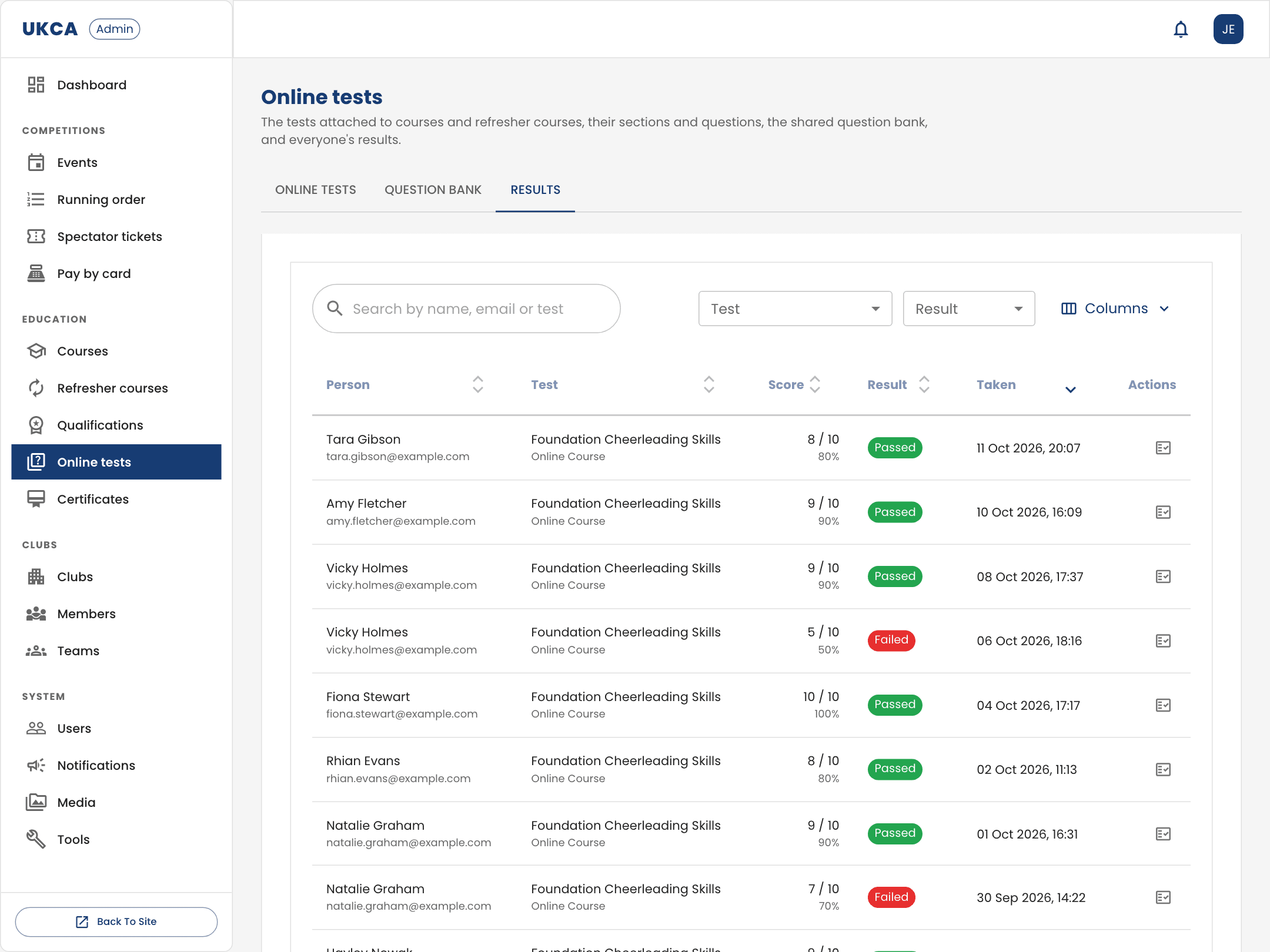Open the Test filter dropdown
1270x952 pixels.
click(795, 309)
